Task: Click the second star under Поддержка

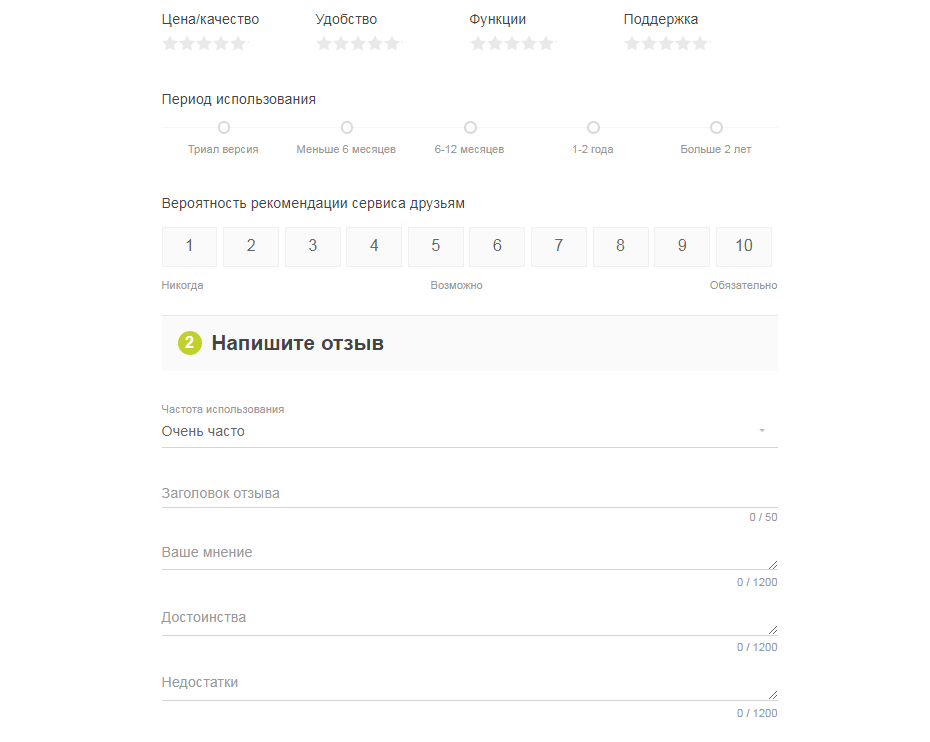Action: tap(649, 43)
